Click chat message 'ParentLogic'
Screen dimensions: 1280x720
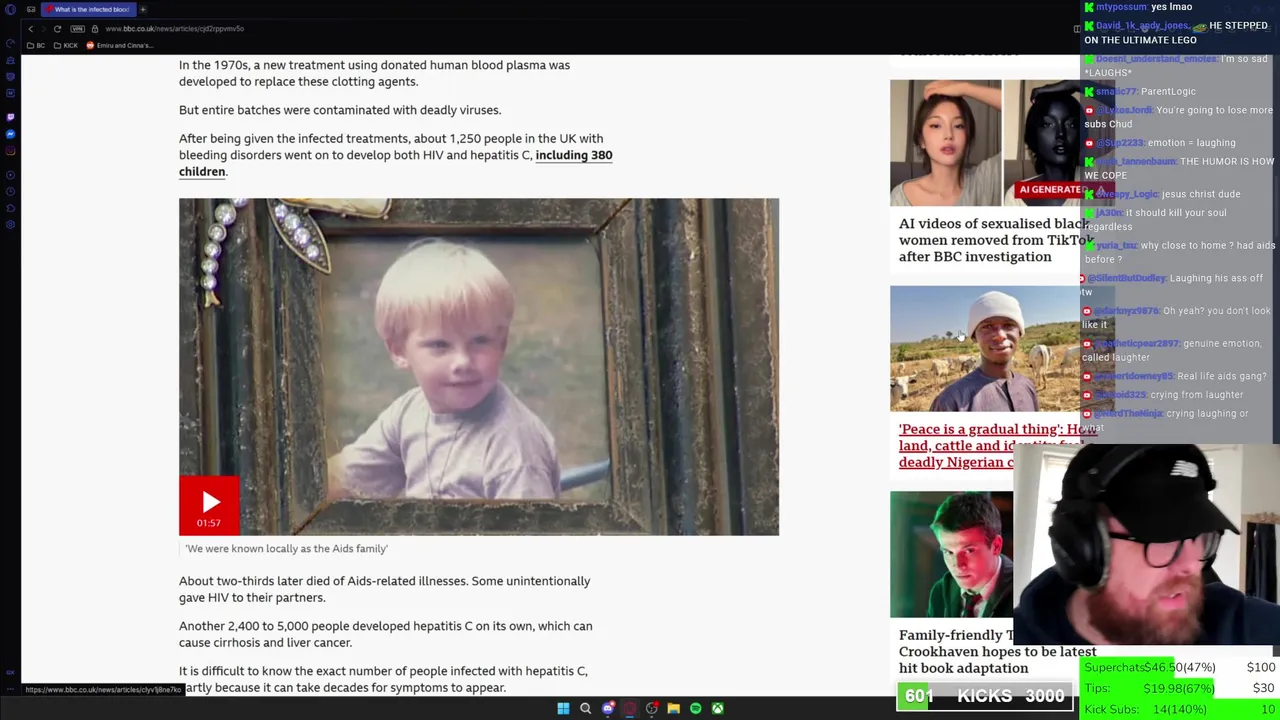click(x=1168, y=91)
